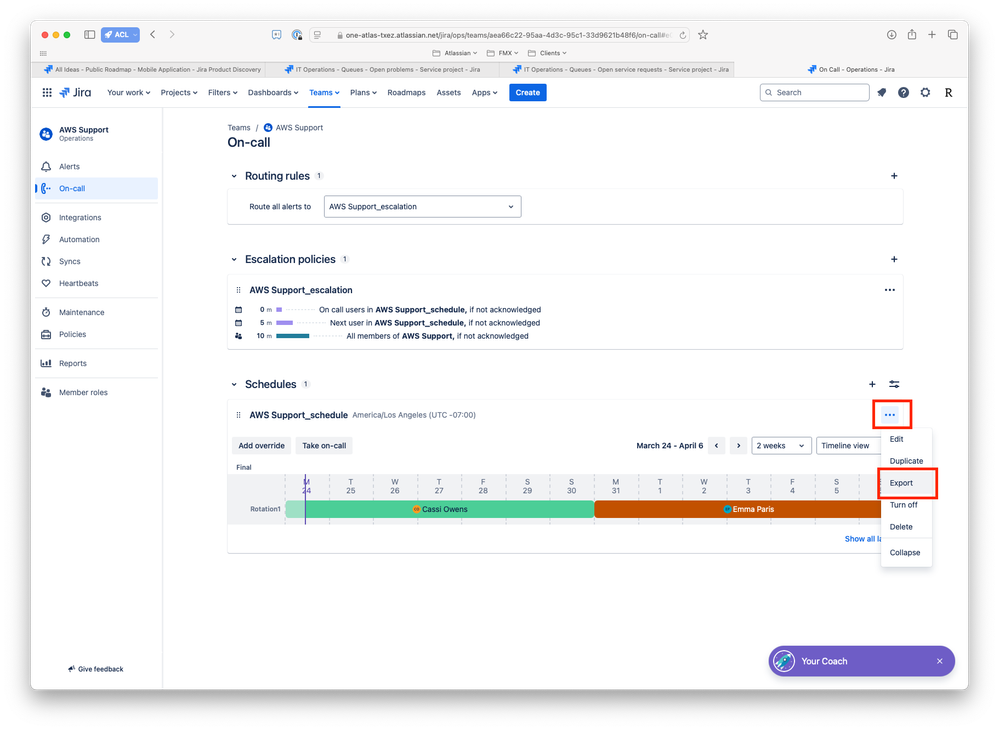Open Jira settings gear icon
The width and height of the screenshot is (999, 730).
click(925, 92)
